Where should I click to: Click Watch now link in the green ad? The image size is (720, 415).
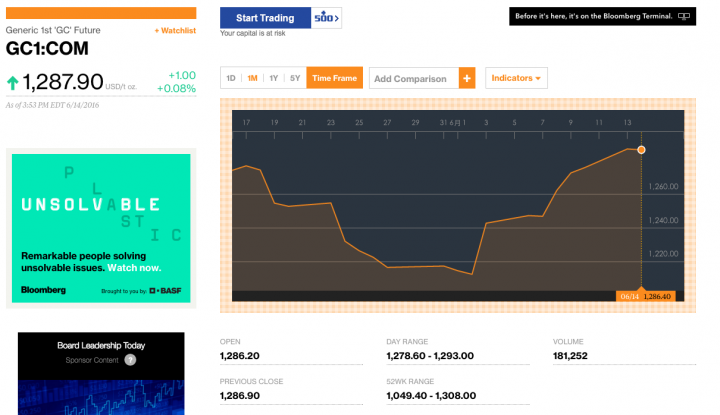point(134,268)
